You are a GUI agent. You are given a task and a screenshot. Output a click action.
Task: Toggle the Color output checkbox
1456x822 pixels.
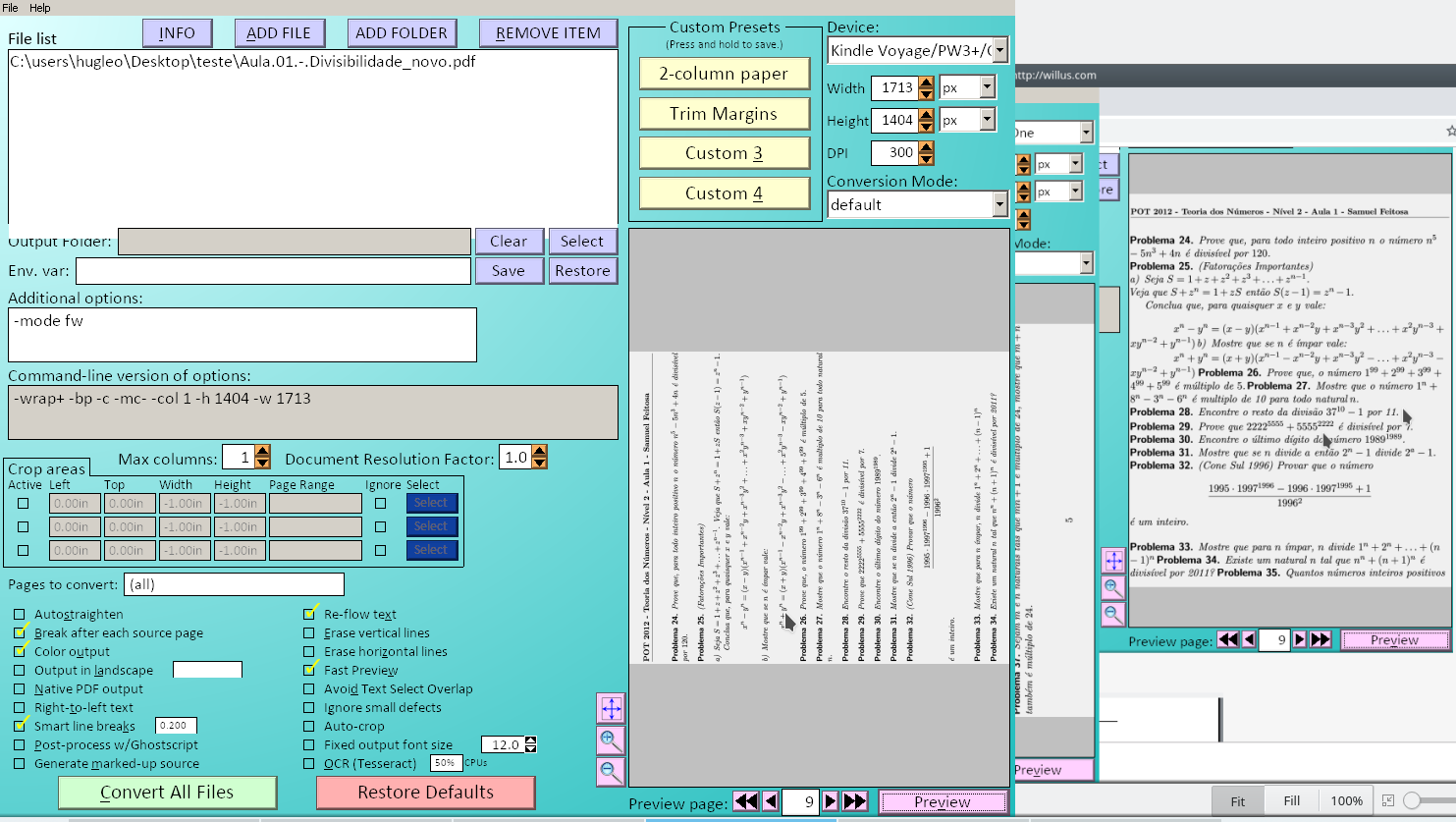20,652
